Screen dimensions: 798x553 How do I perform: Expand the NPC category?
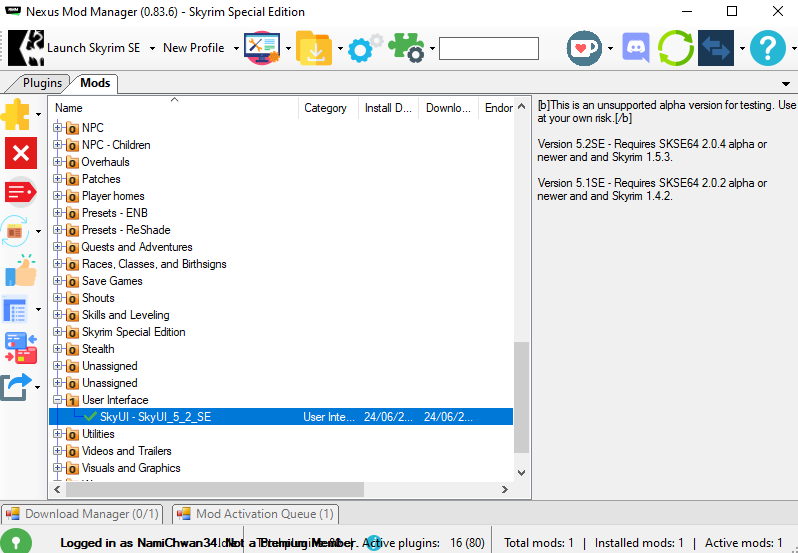58,127
